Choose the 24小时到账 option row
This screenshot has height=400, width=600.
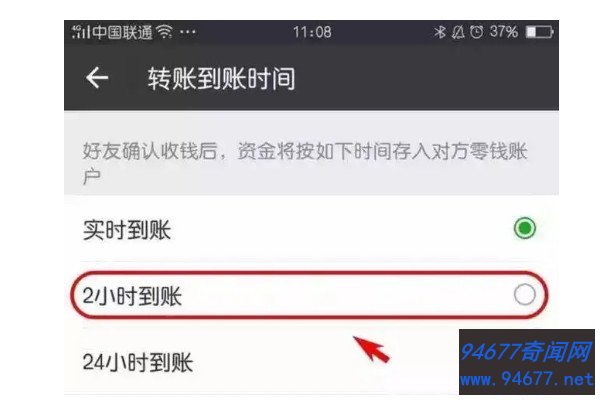(311, 362)
